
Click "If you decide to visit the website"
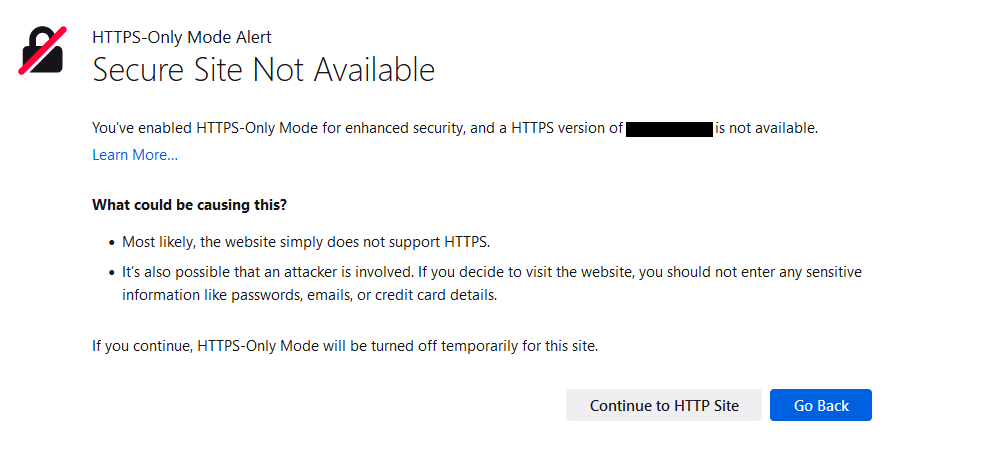pos(520,272)
